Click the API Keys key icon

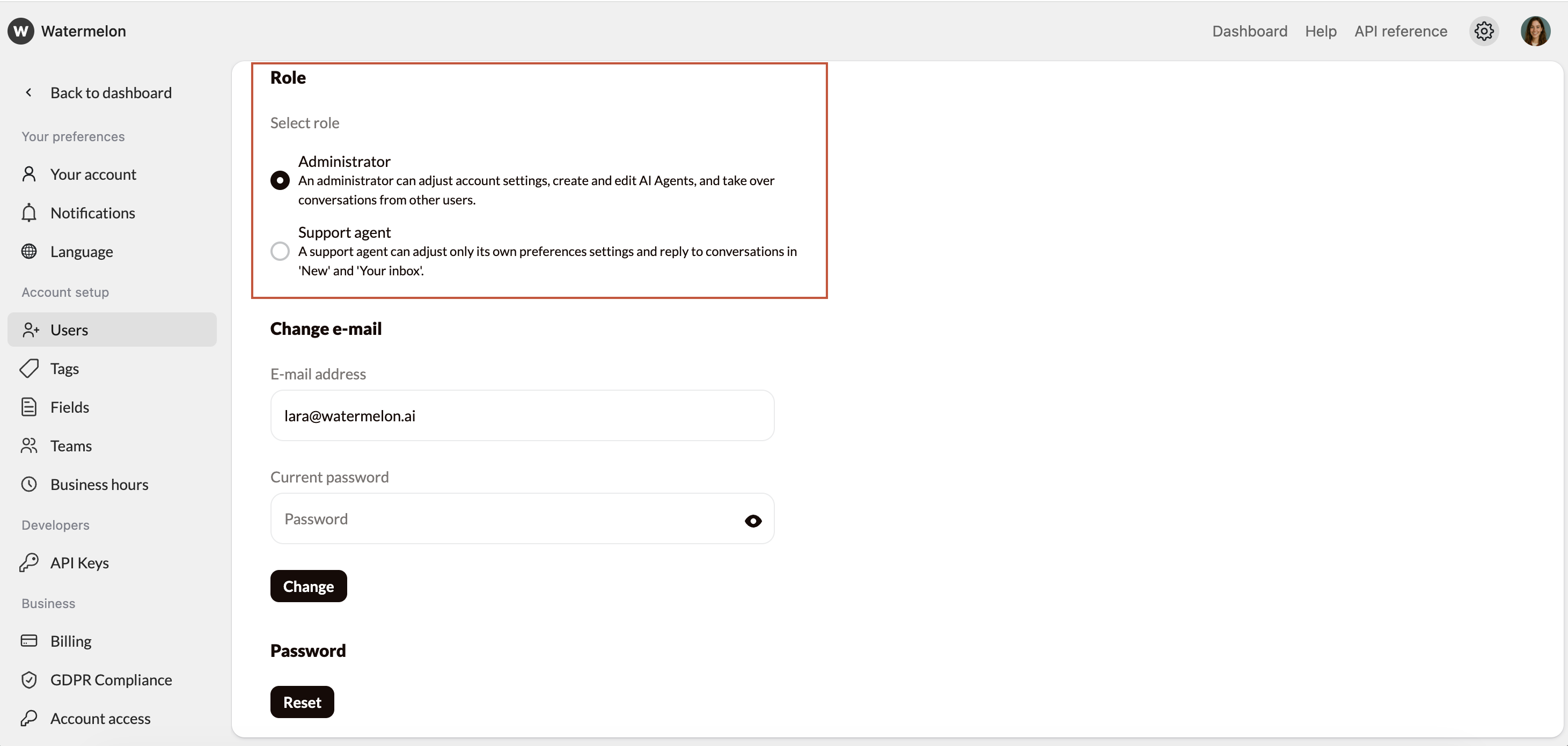[28, 562]
